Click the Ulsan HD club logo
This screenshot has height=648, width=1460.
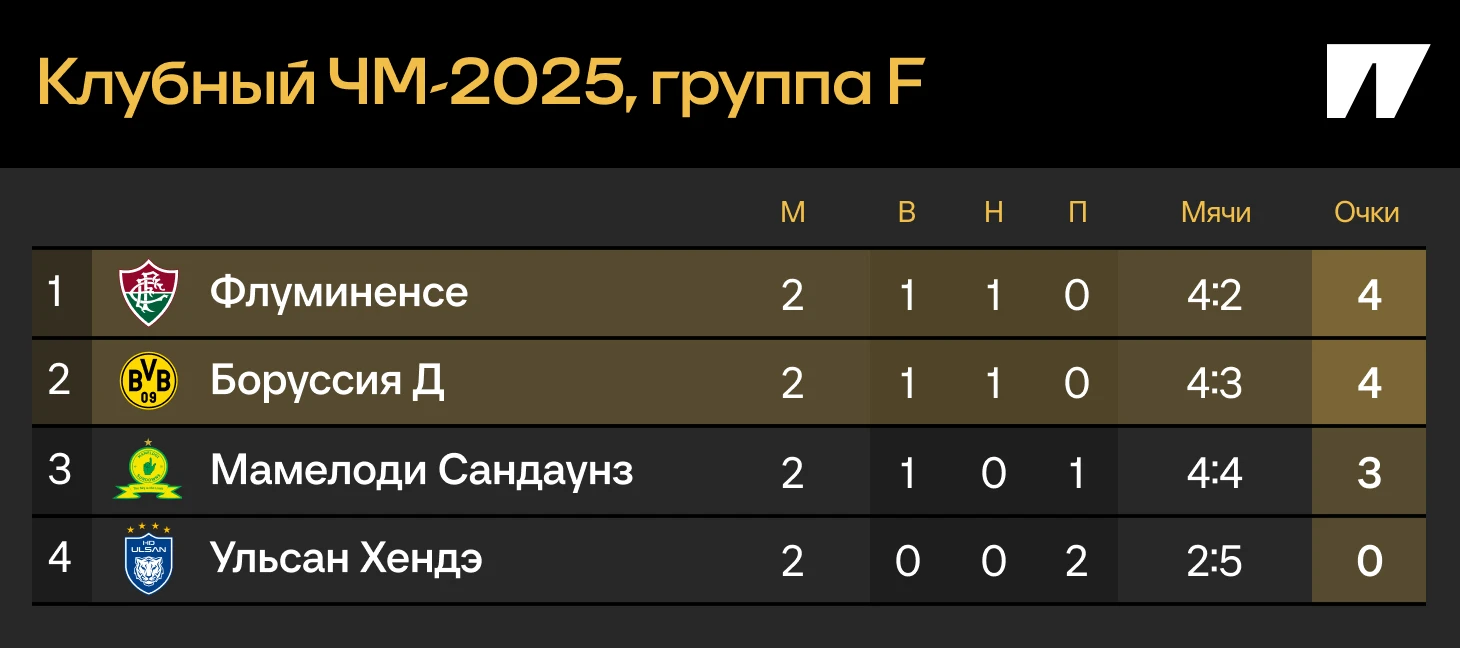pyautogui.click(x=148, y=558)
